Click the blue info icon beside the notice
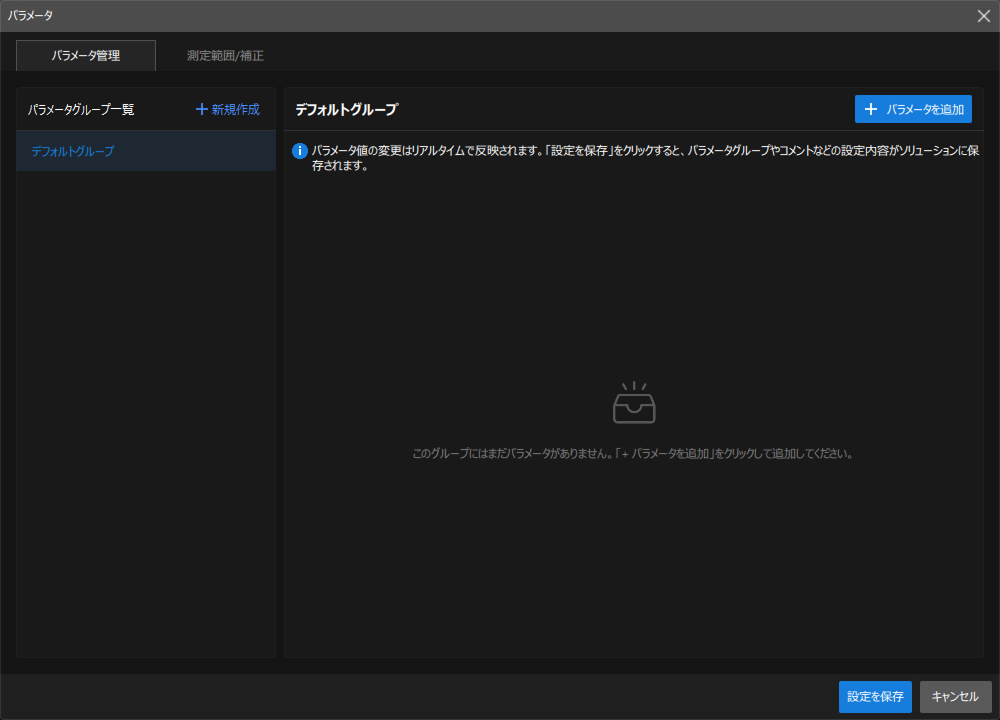 (x=300, y=151)
